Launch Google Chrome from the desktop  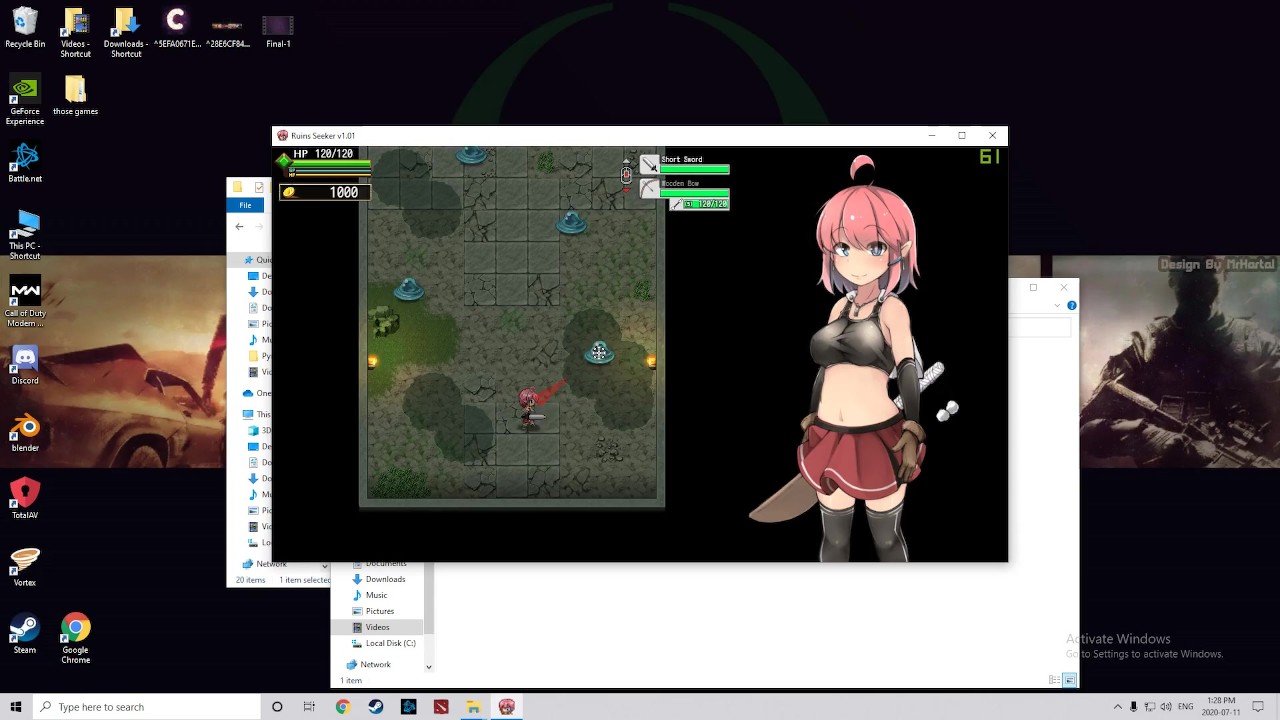point(76,639)
